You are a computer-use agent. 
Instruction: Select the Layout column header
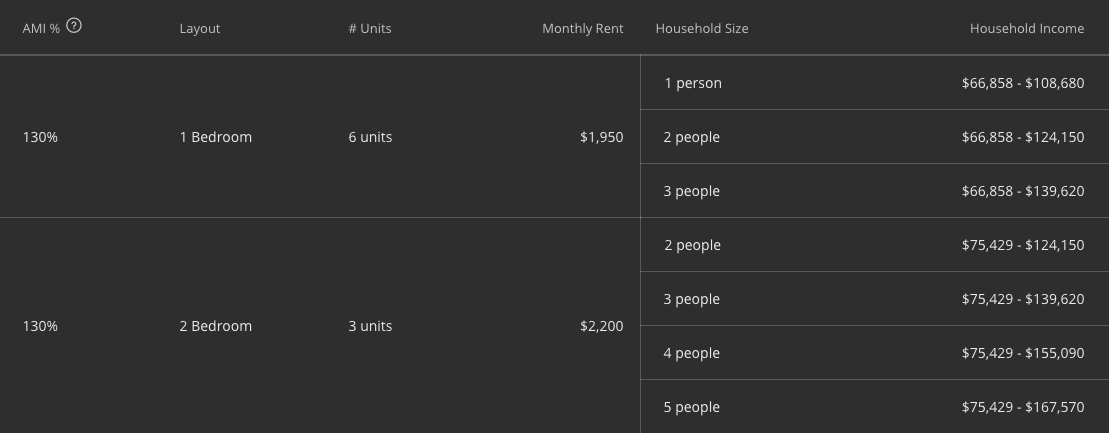(199, 29)
